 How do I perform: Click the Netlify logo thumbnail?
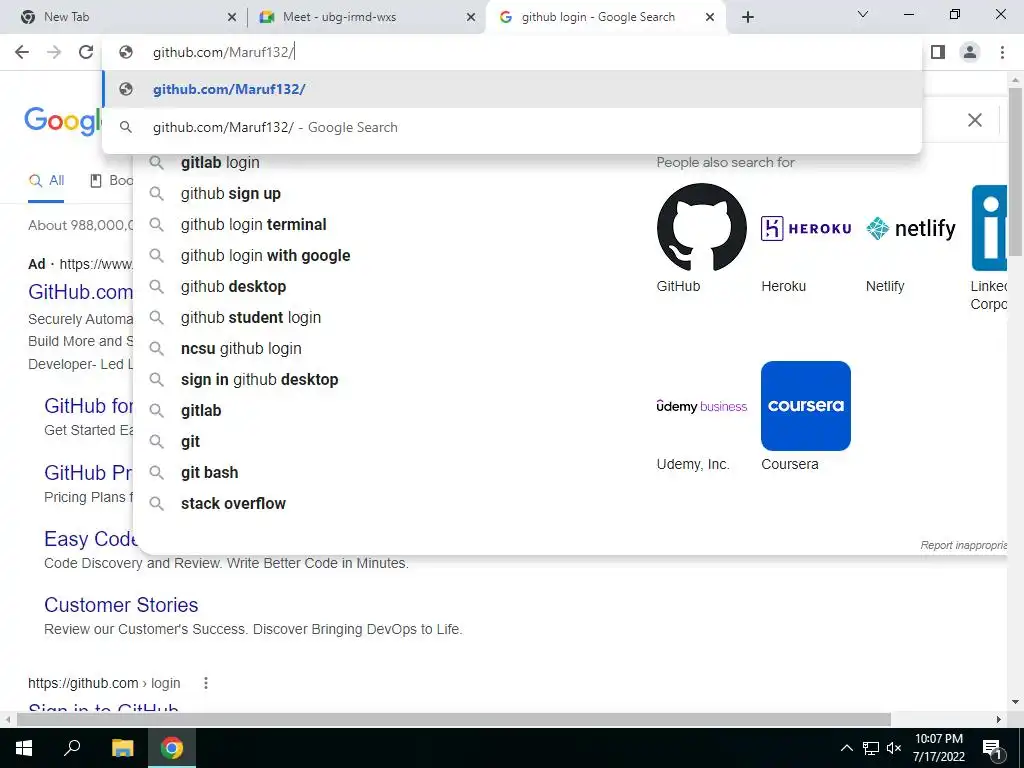[x=910, y=228]
